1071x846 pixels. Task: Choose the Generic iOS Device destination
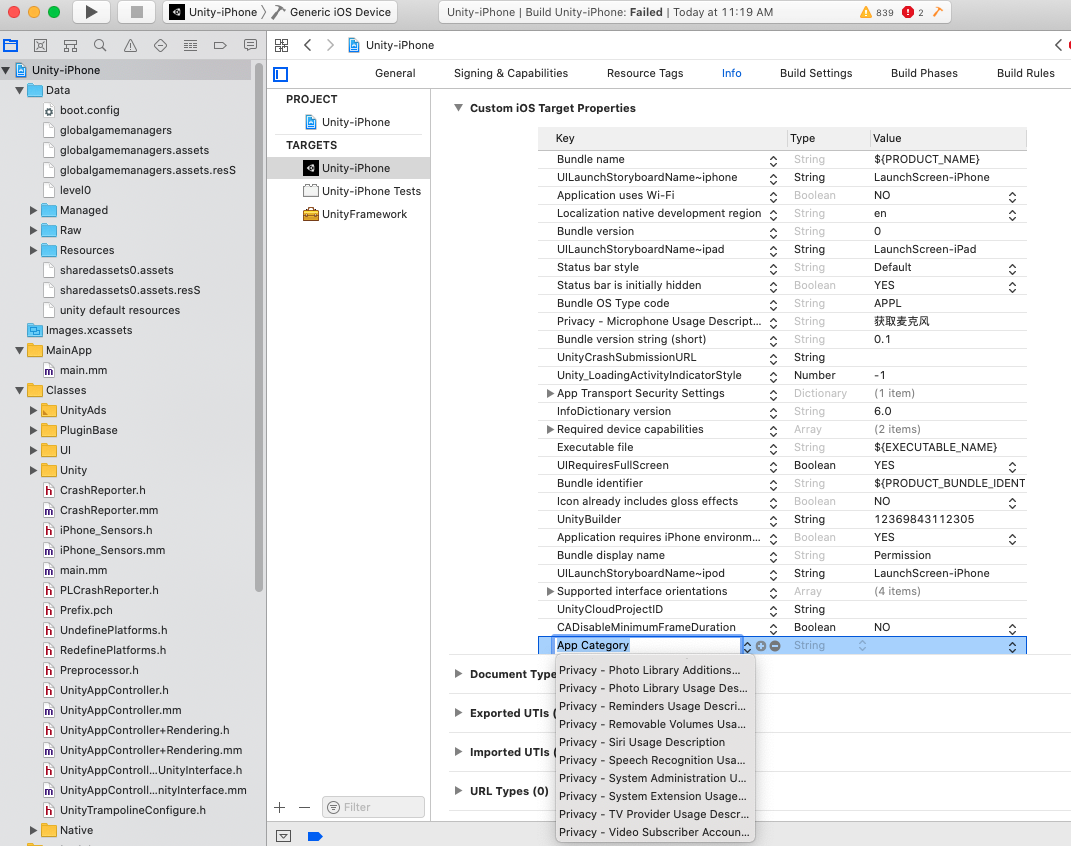tap(332, 12)
